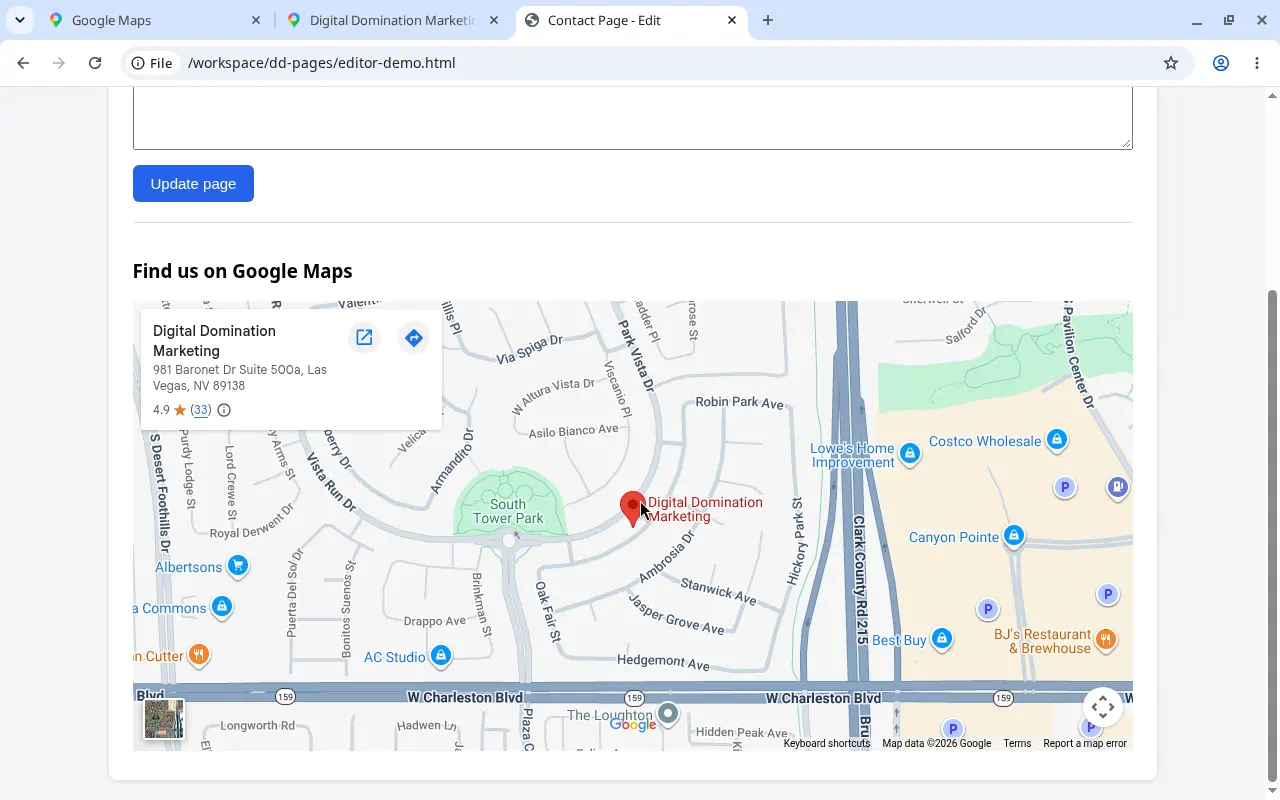Open larger map view icon

tap(364, 338)
